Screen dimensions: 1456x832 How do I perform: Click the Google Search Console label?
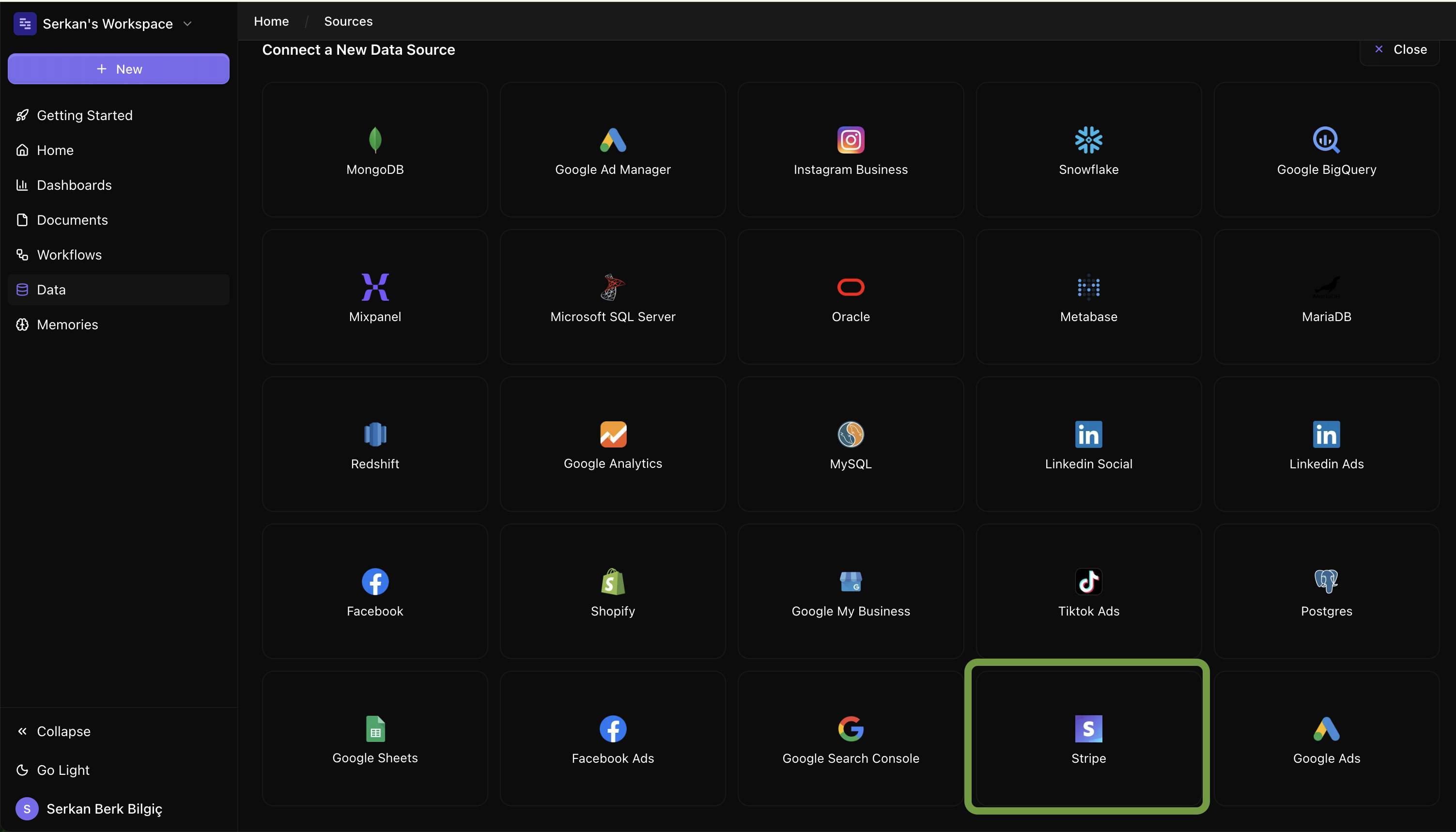coord(850,758)
